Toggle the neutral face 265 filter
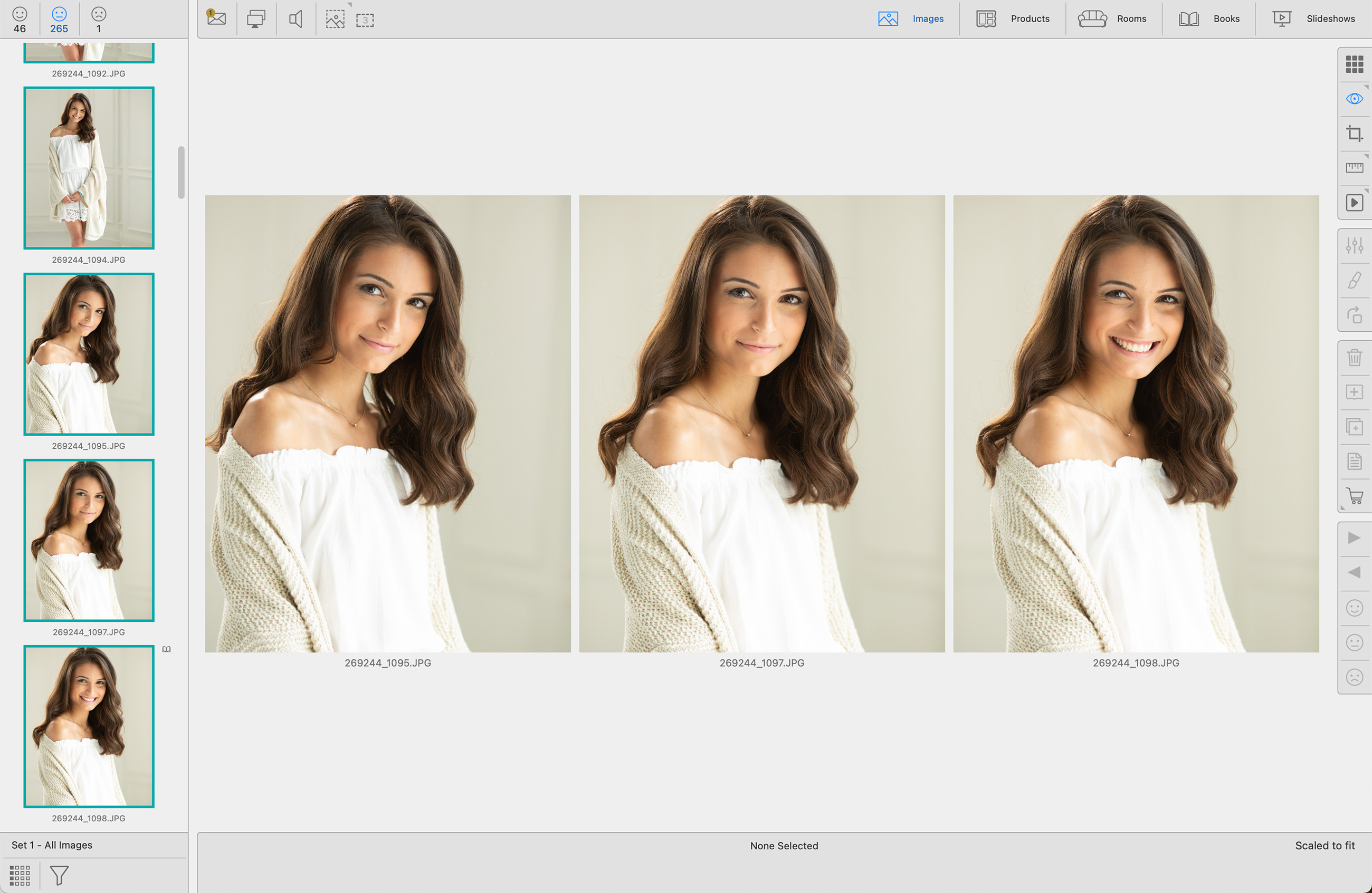Viewport: 1372px width, 893px height. 59,19
